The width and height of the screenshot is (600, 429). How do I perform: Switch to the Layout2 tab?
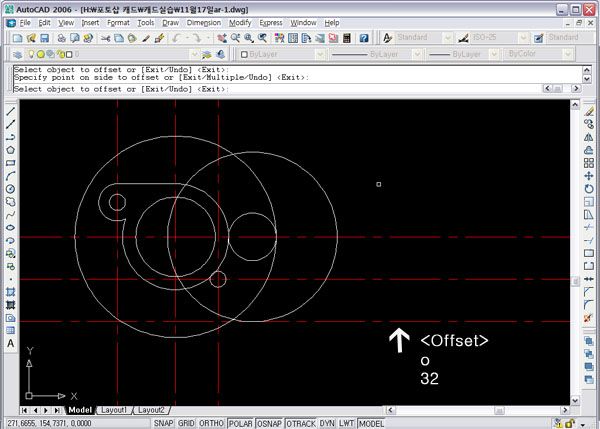point(151,410)
